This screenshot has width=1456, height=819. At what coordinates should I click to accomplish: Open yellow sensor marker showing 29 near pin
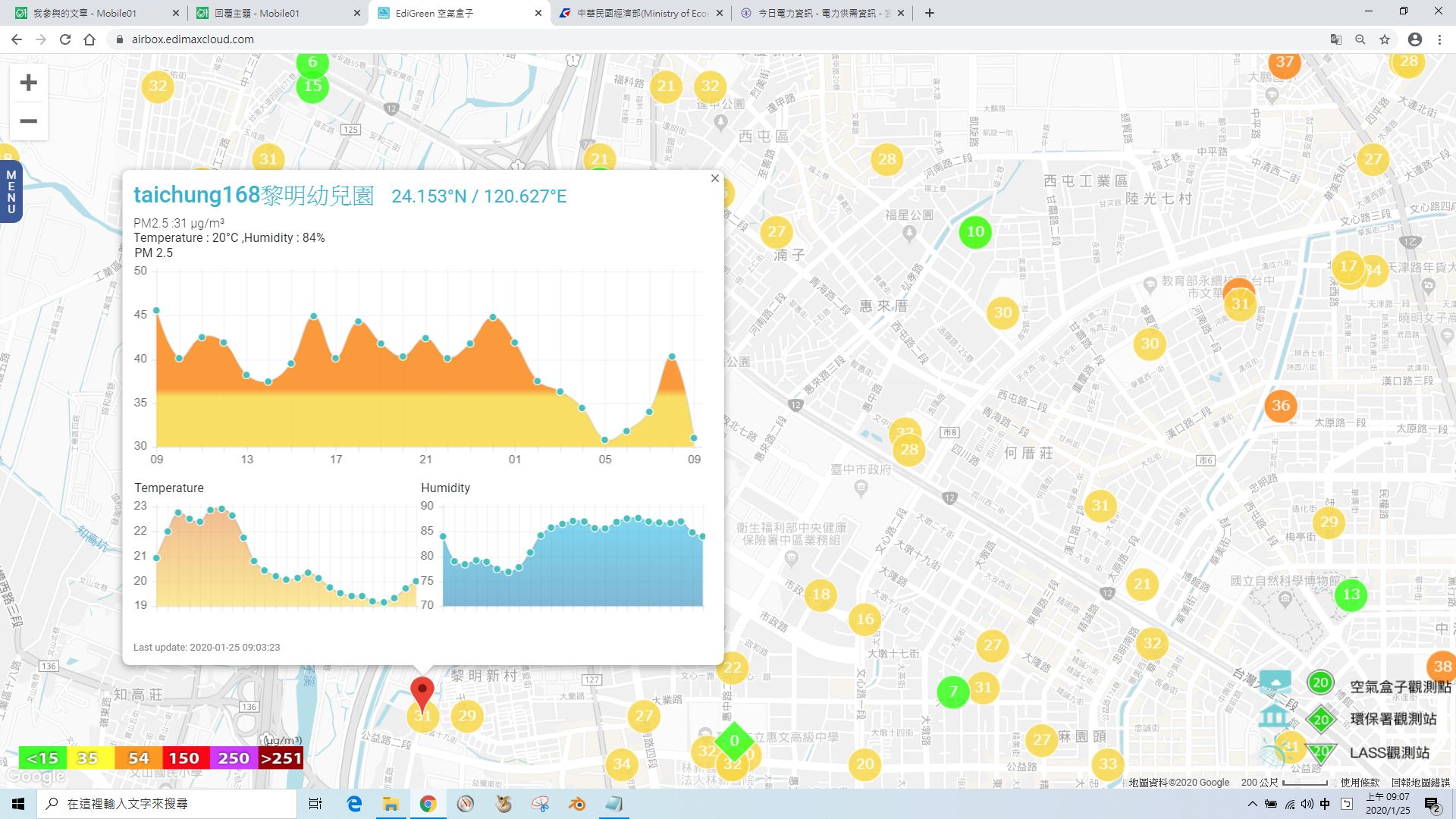[x=467, y=715]
